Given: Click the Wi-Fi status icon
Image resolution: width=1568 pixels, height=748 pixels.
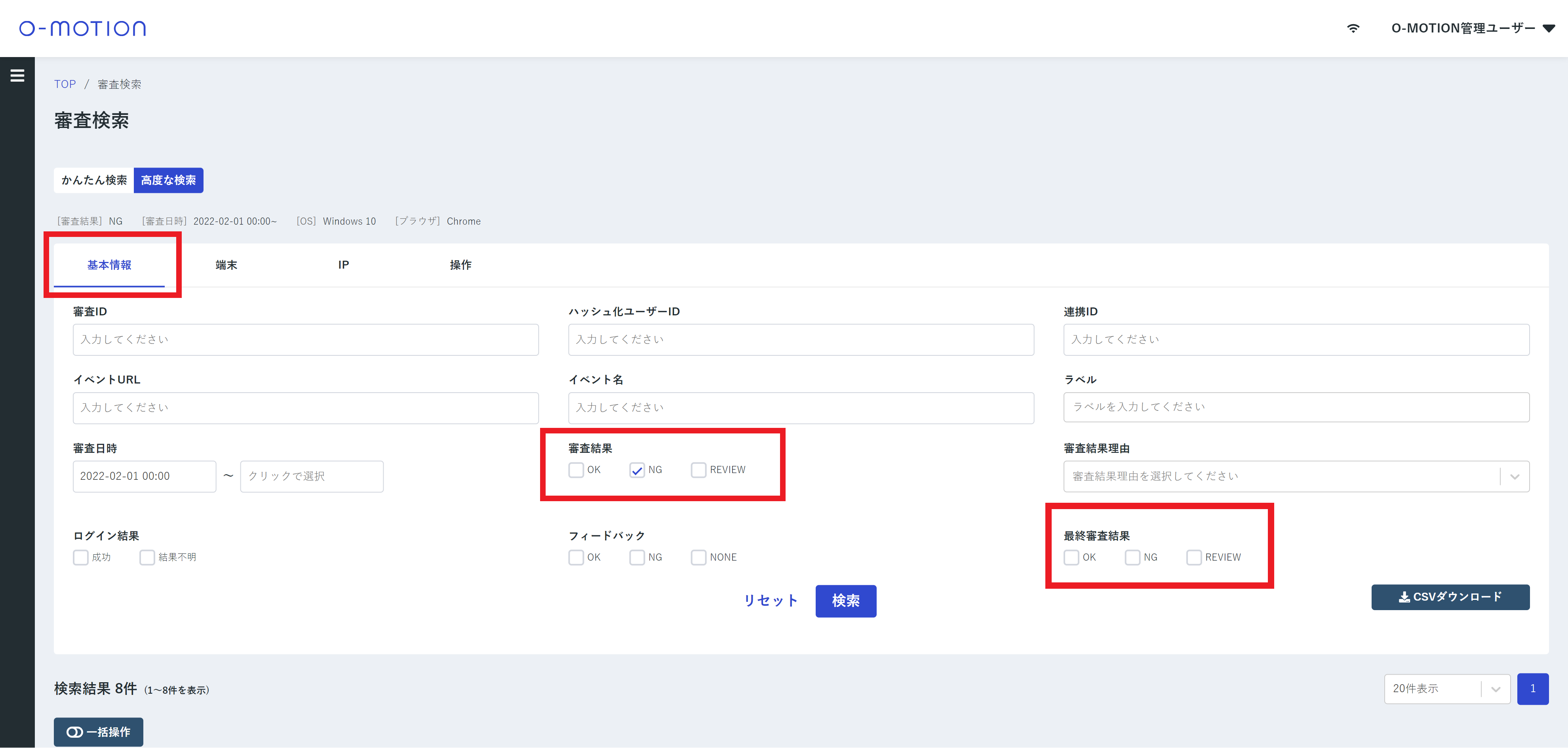Looking at the screenshot, I should pyautogui.click(x=1353, y=28).
